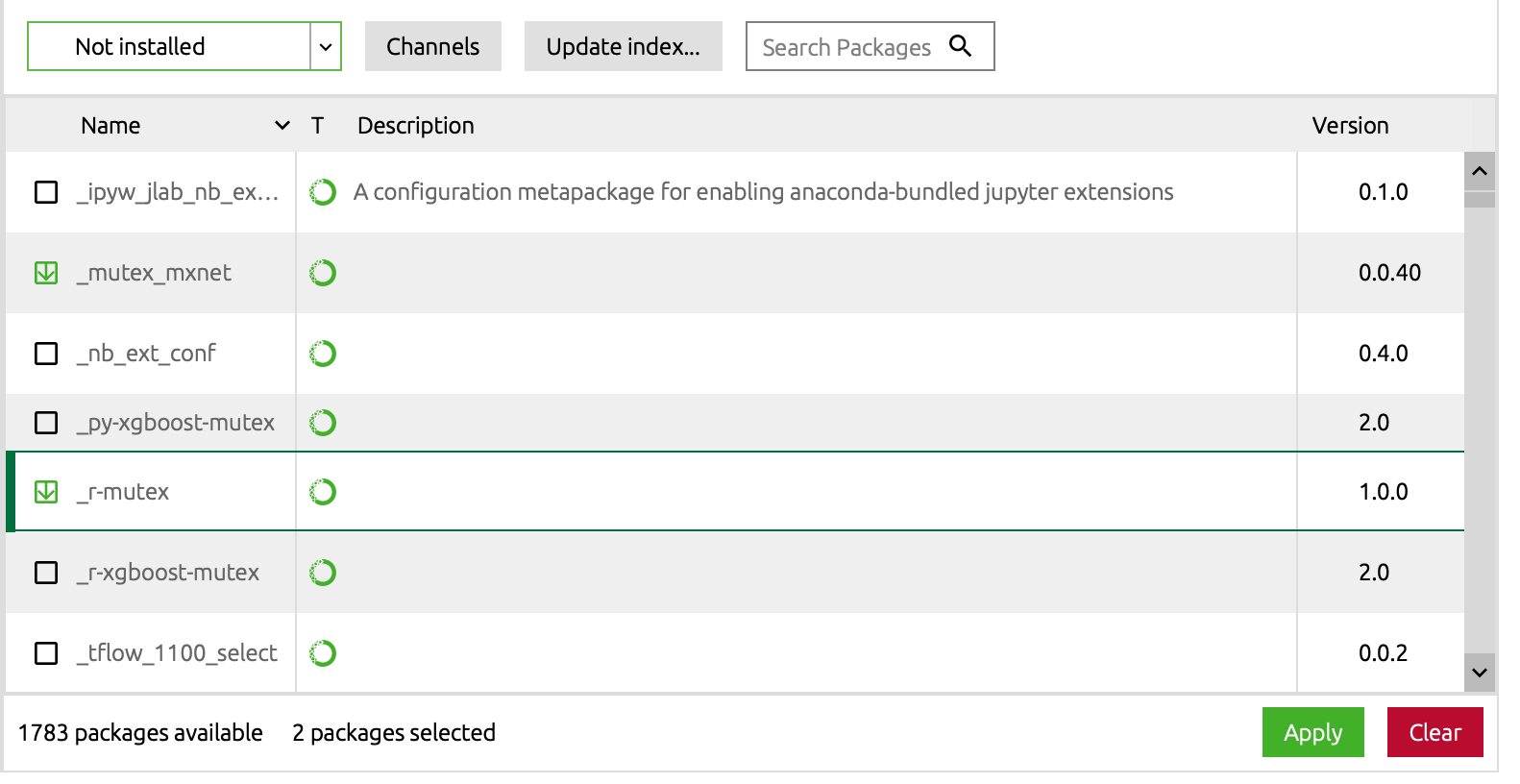Click the type icon for _nb_ext_conf
This screenshot has height=784, width=1520.
point(323,354)
